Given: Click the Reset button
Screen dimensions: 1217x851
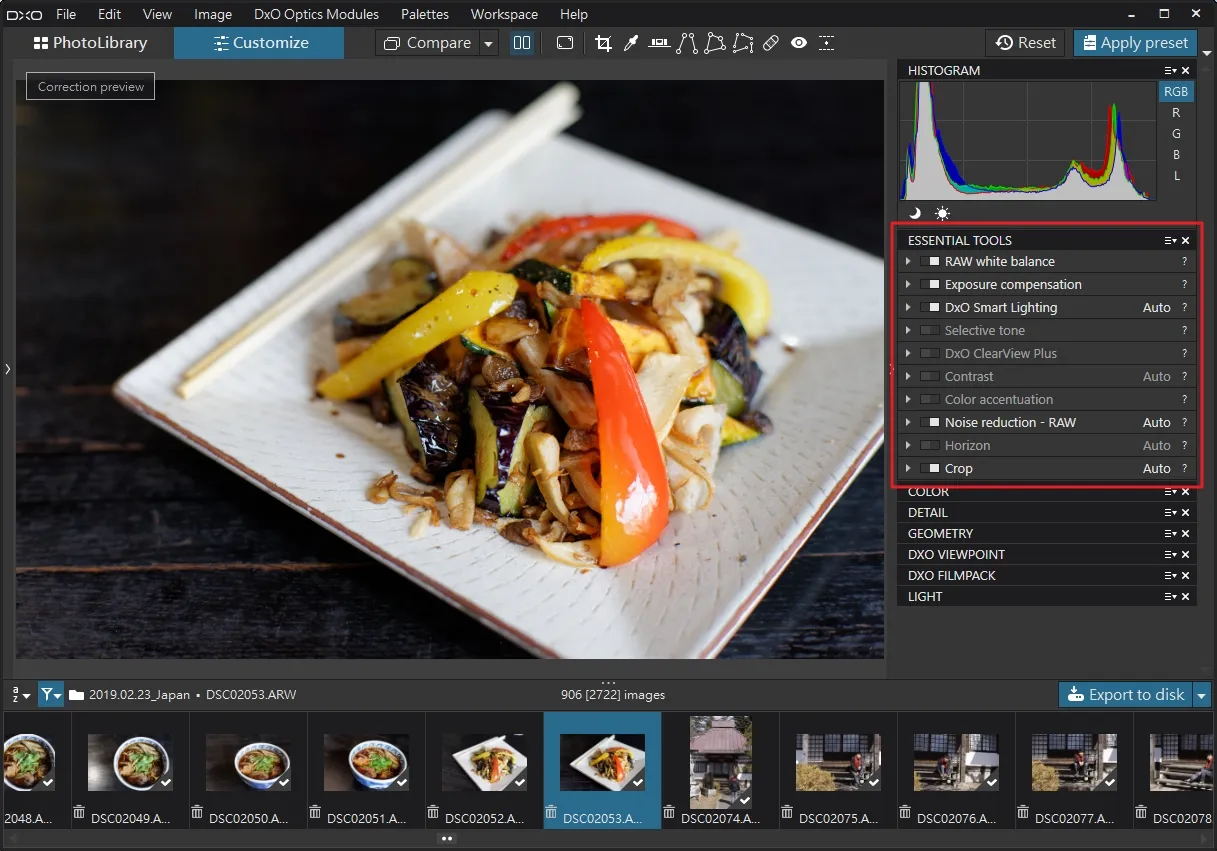Looking at the screenshot, I should (x=1026, y=43).
